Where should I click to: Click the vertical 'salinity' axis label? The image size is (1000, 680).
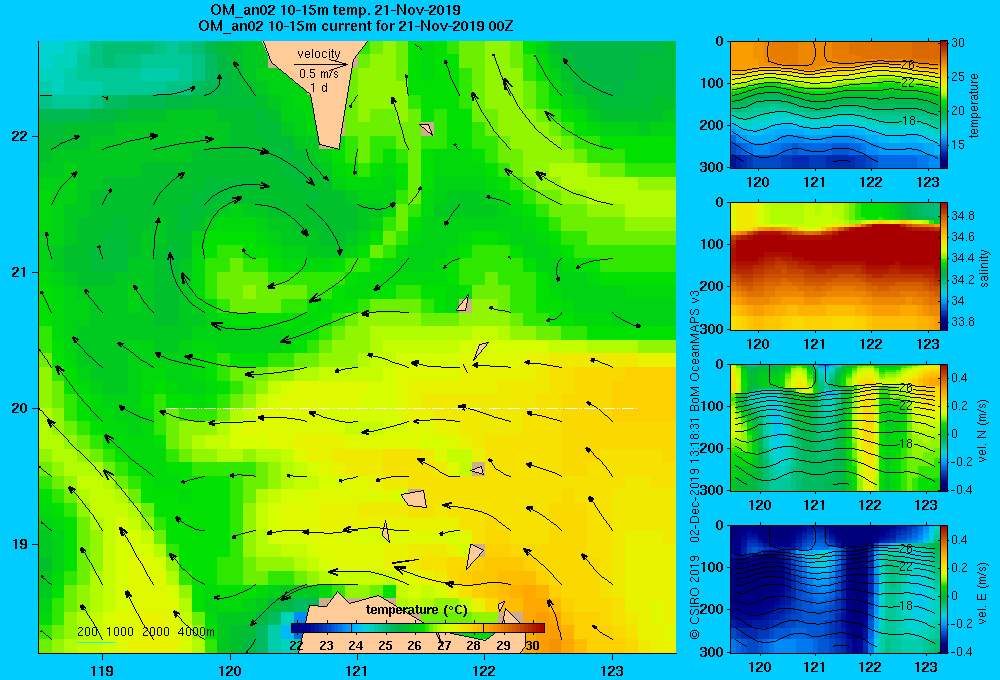pyautogui.click(x=984, y=268)
